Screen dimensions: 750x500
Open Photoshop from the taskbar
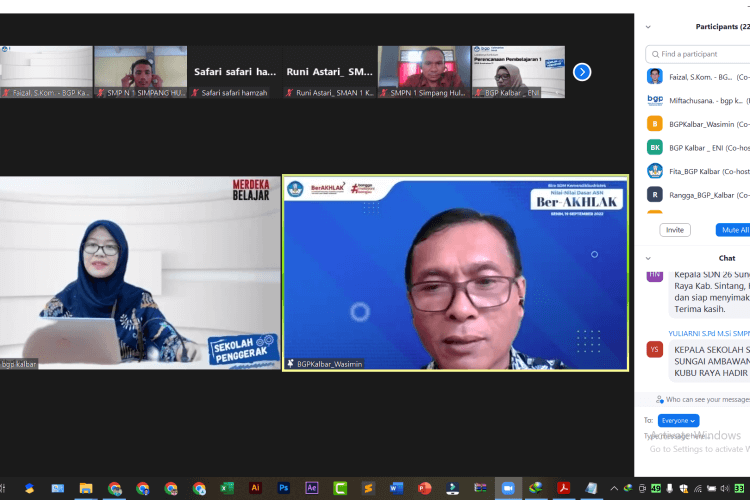click(284, 488)
